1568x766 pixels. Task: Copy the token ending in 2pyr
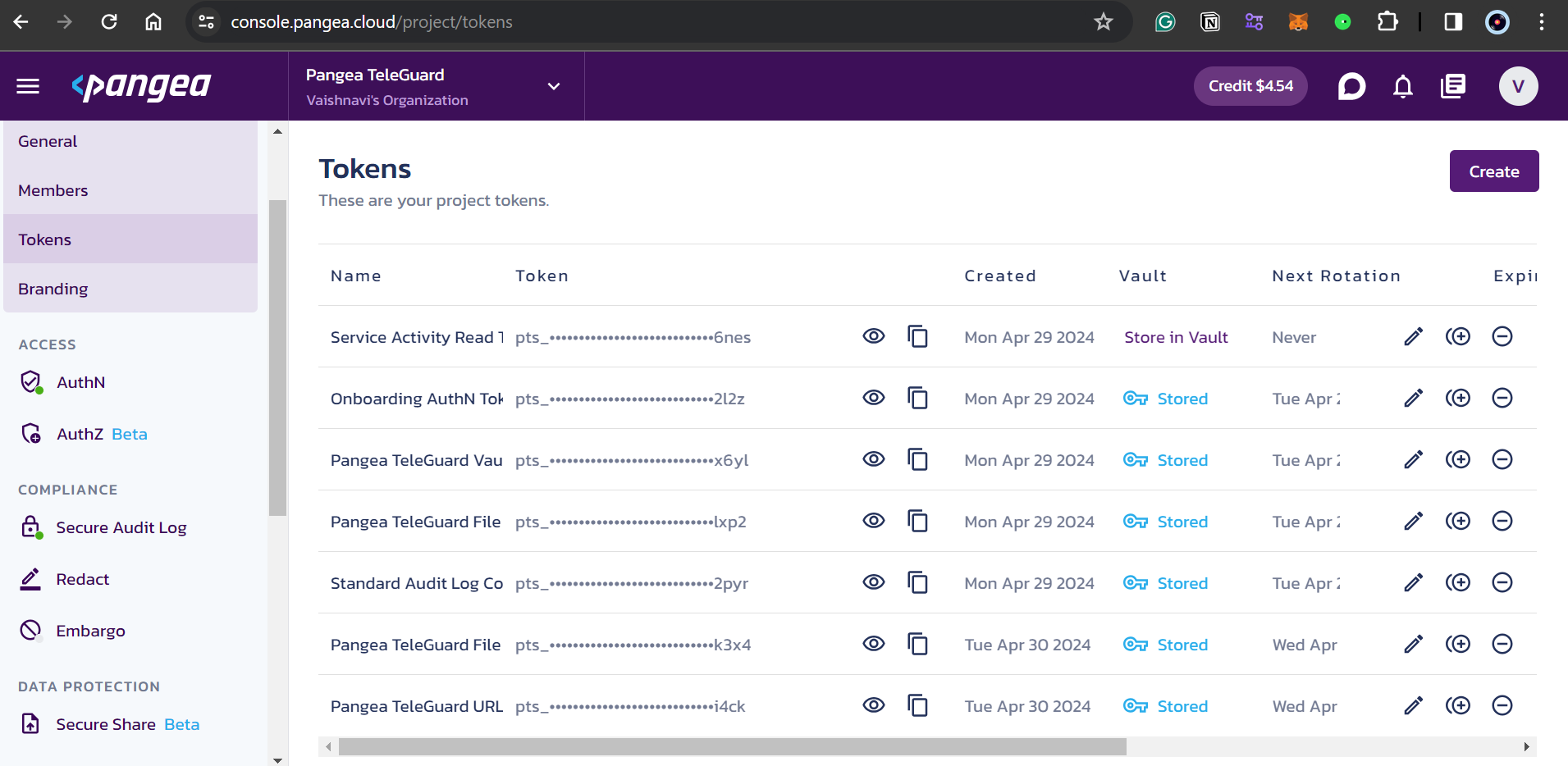pyautogui.click(x=917, y=582)
